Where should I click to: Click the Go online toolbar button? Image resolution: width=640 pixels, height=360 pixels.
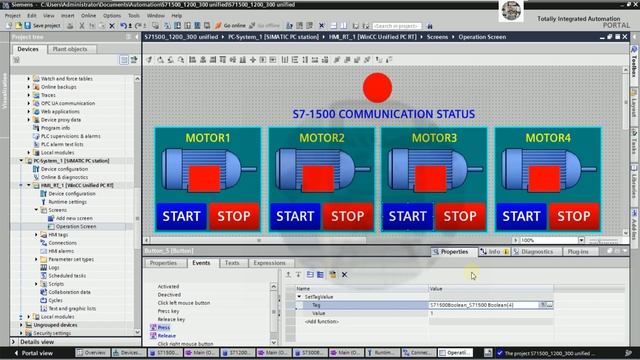click(231, 26)
